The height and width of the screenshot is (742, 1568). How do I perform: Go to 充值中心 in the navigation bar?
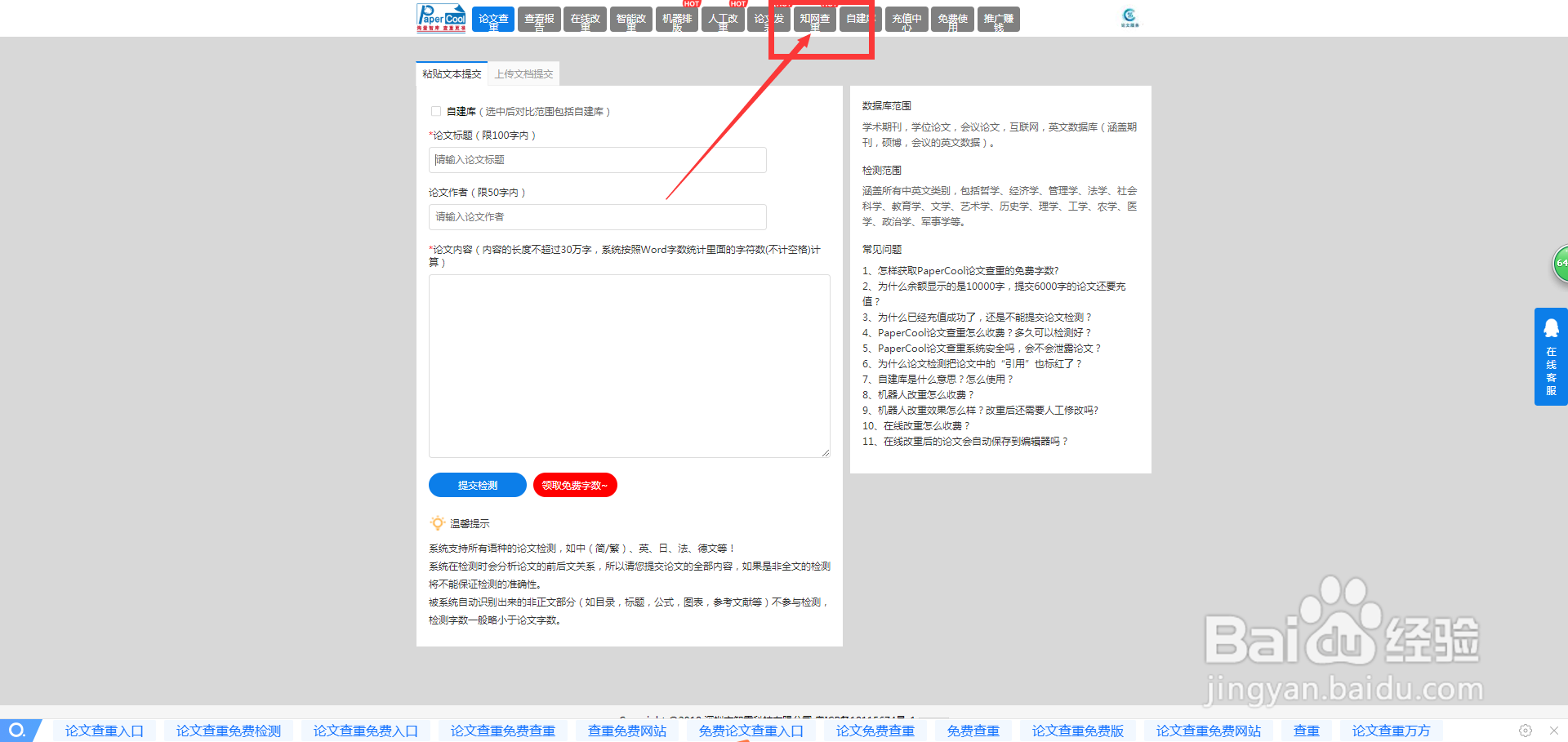906,19
